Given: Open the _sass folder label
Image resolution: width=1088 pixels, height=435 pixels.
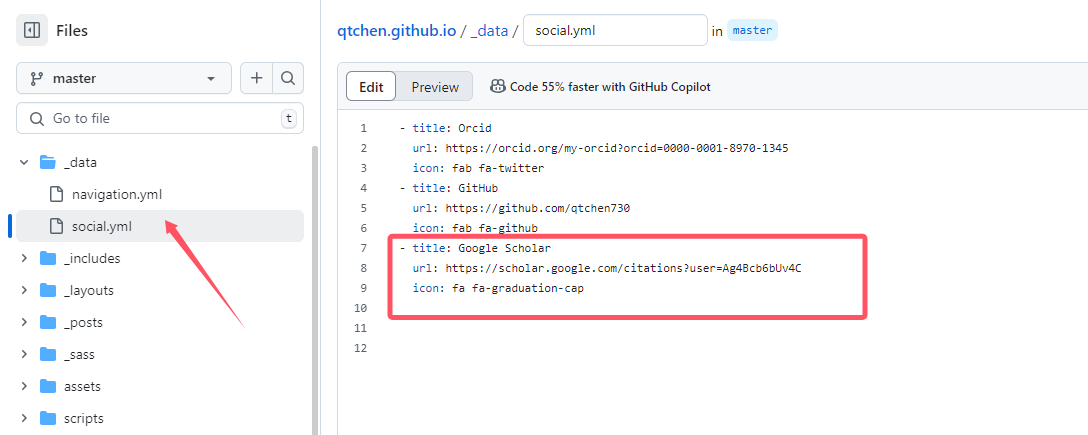Looking at the screenshot, I should click(78, 355).
